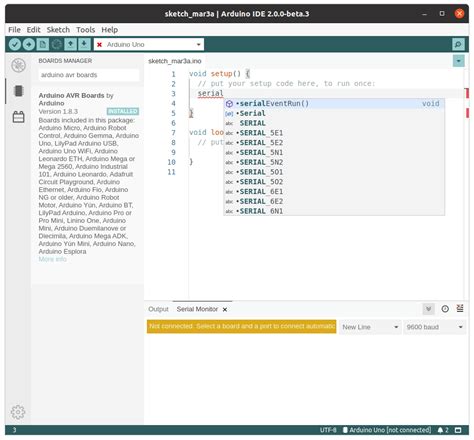Click the More info link
The height and width of the screenshot is (440, 474).
coord(52,259)
